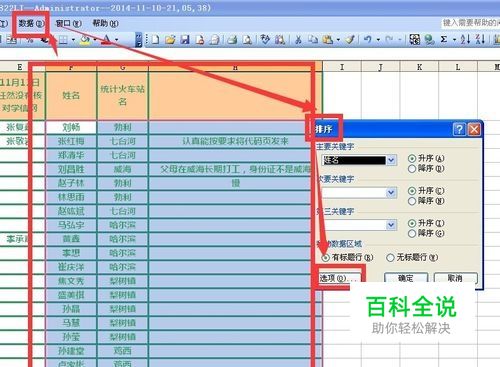This screenshot has width=500, height=367.
Task: Click the Sort dialog help question-mark button
Action: click(x=459, y=129)
